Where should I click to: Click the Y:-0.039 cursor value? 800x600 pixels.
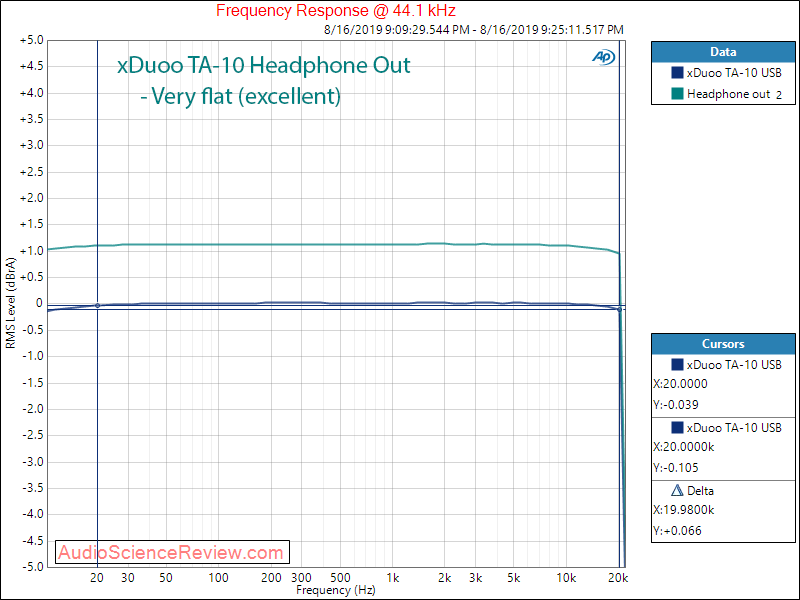click(676, 405)
